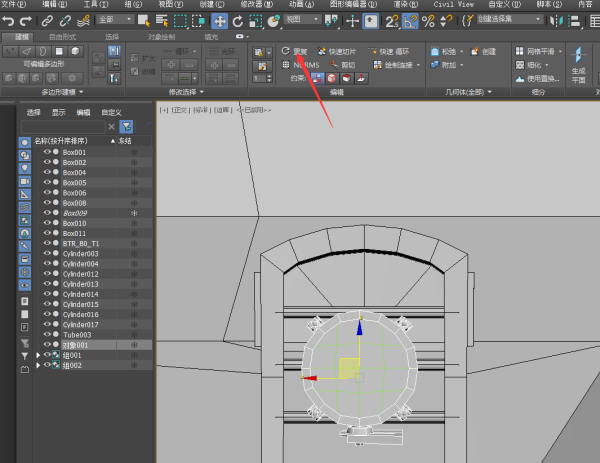Hide Box005 using its eye icon

[x=47, y=182]
